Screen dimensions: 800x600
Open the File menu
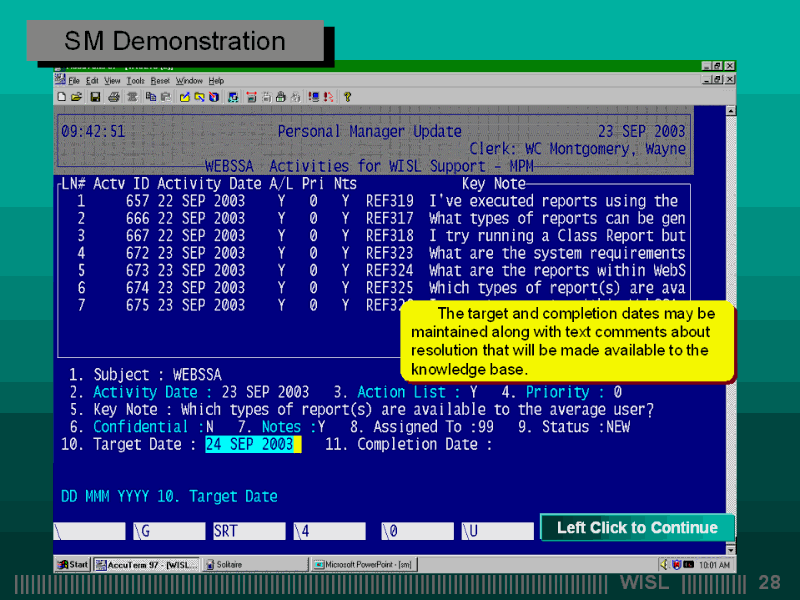point(74,80)
